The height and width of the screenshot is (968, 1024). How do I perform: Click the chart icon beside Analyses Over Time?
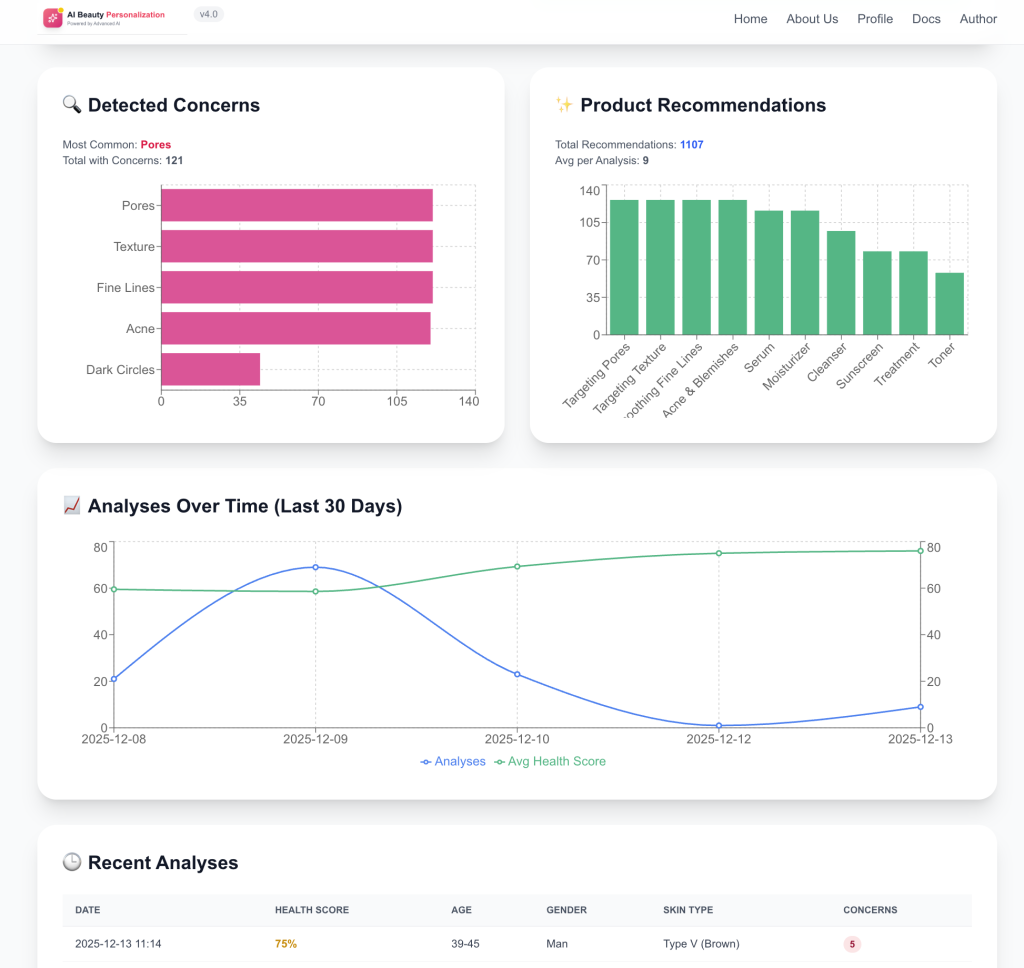point(72,506)
